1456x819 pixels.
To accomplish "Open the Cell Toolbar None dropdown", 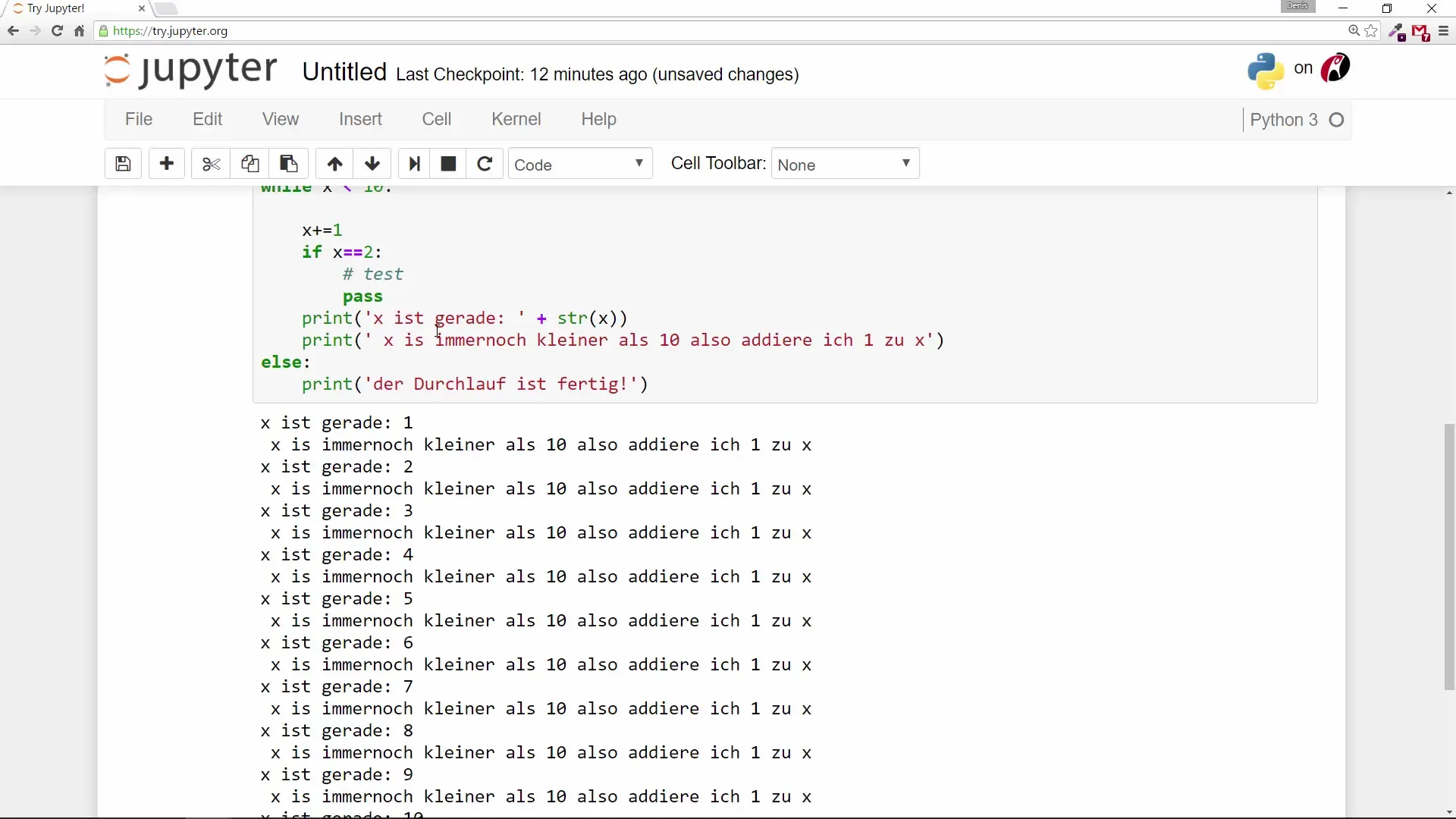I will [846, 164].
